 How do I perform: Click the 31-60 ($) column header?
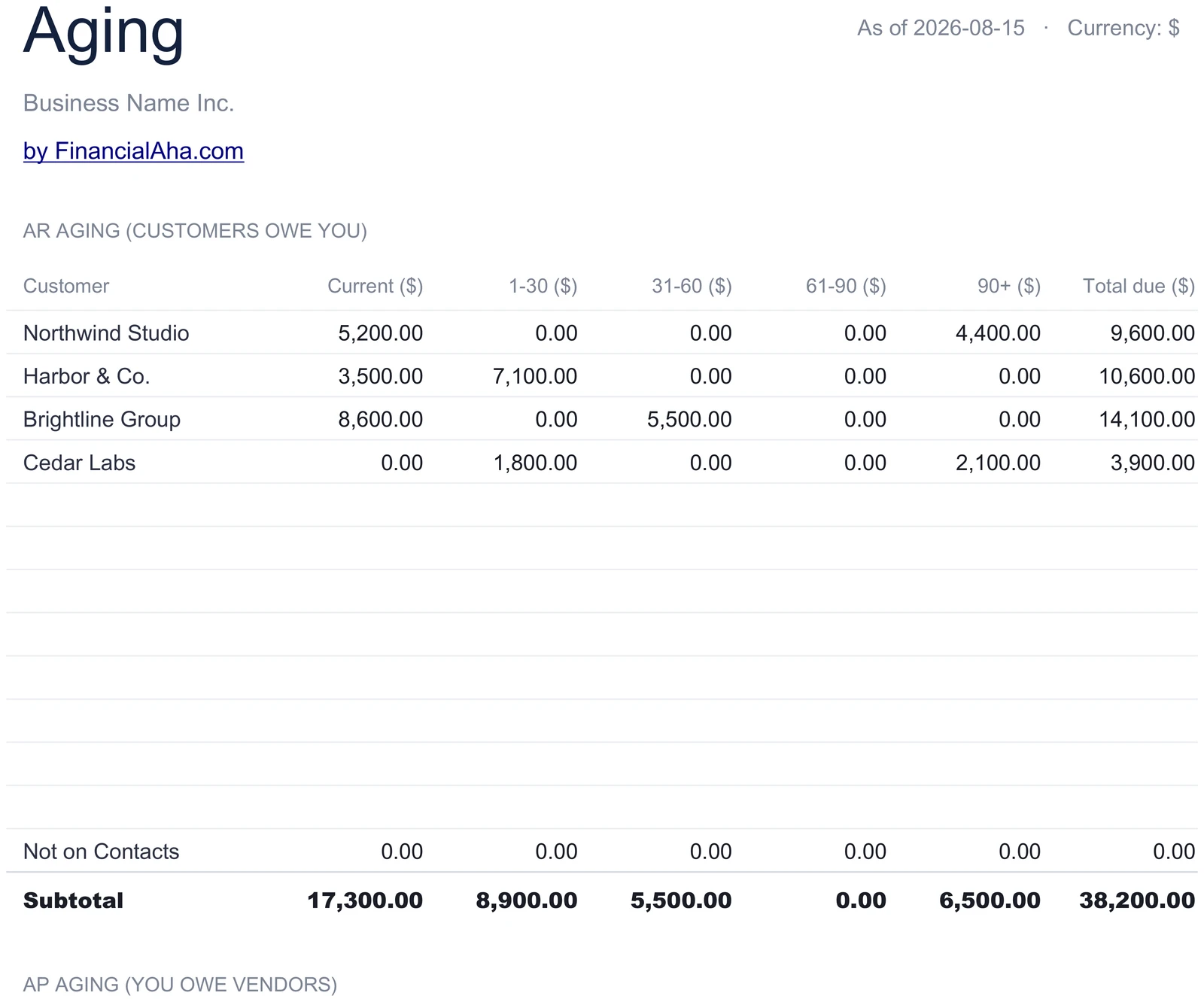point(692,286)
